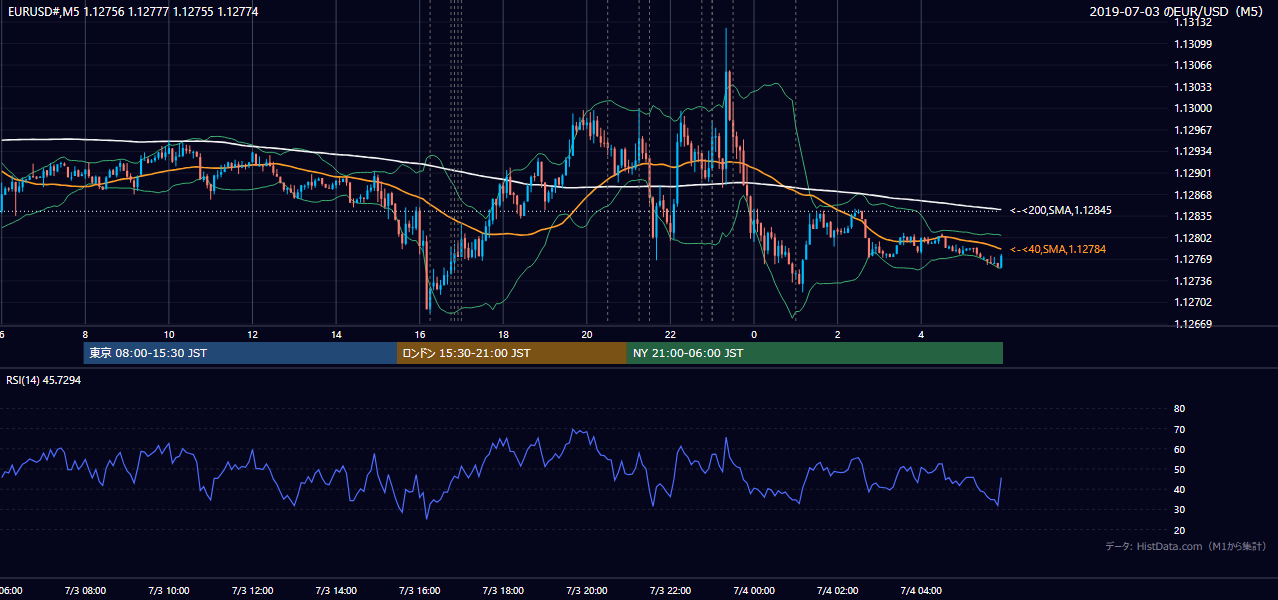Click the 7/3 10:00 time label

[169, 591]
